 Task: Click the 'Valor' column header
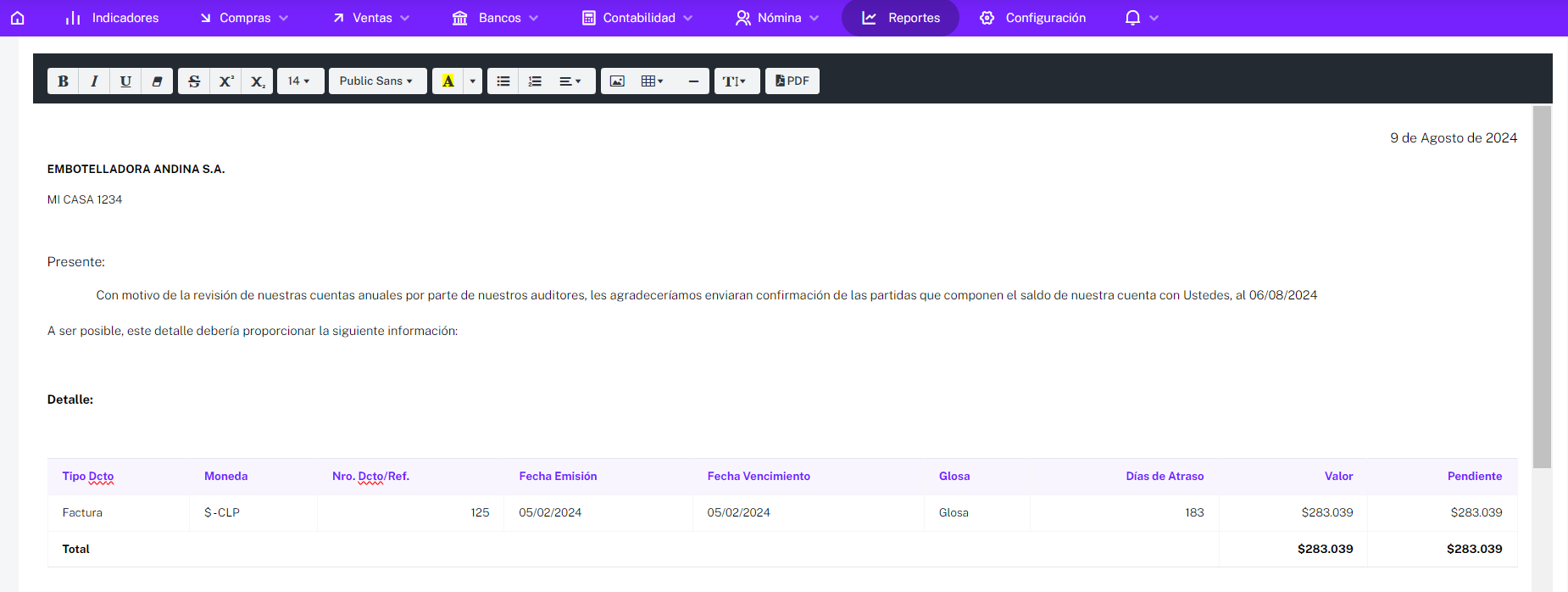click(1339, 477)
